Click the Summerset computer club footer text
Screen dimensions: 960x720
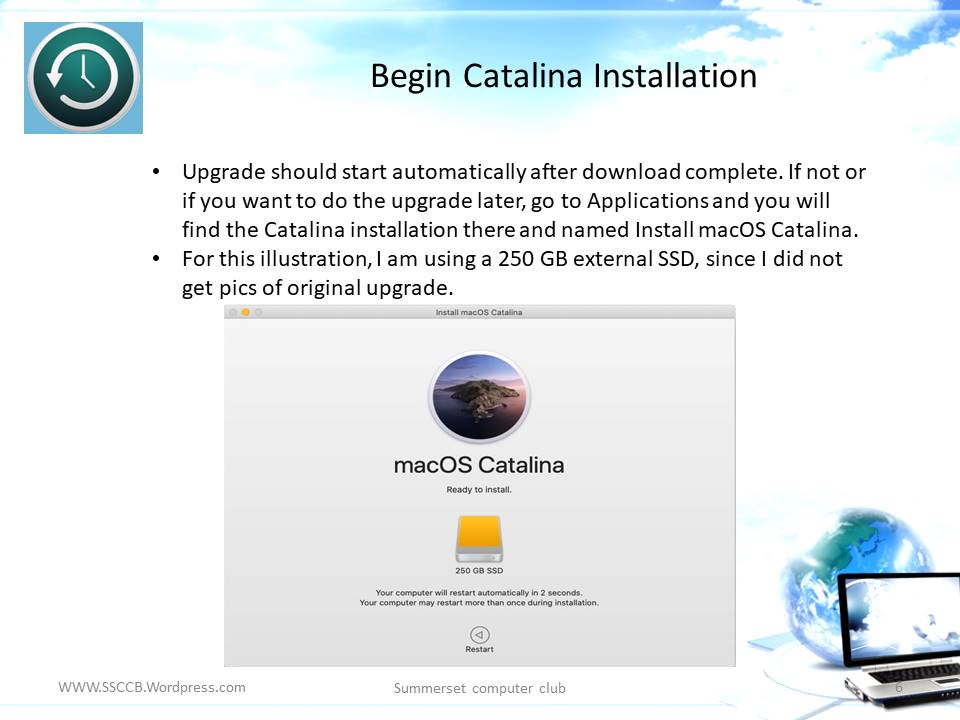[x=479, y=688]
